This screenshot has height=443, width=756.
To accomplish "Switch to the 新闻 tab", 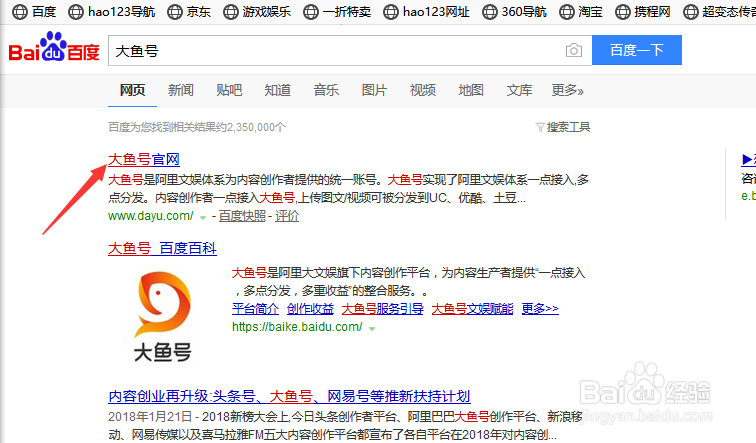I will tap(181, 90).
